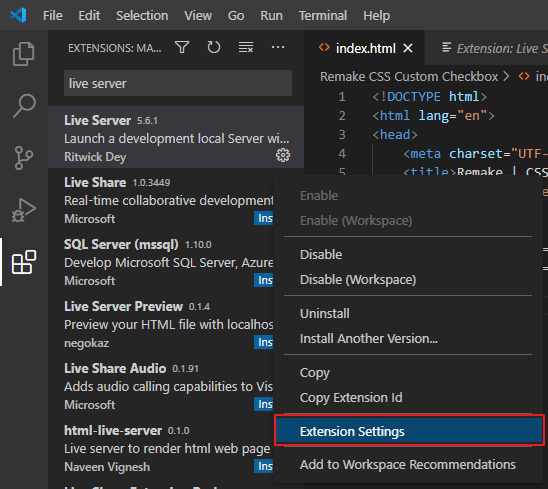Open the File menu
The height and width of the screenshot is (489, 548).
pos(52,15)
